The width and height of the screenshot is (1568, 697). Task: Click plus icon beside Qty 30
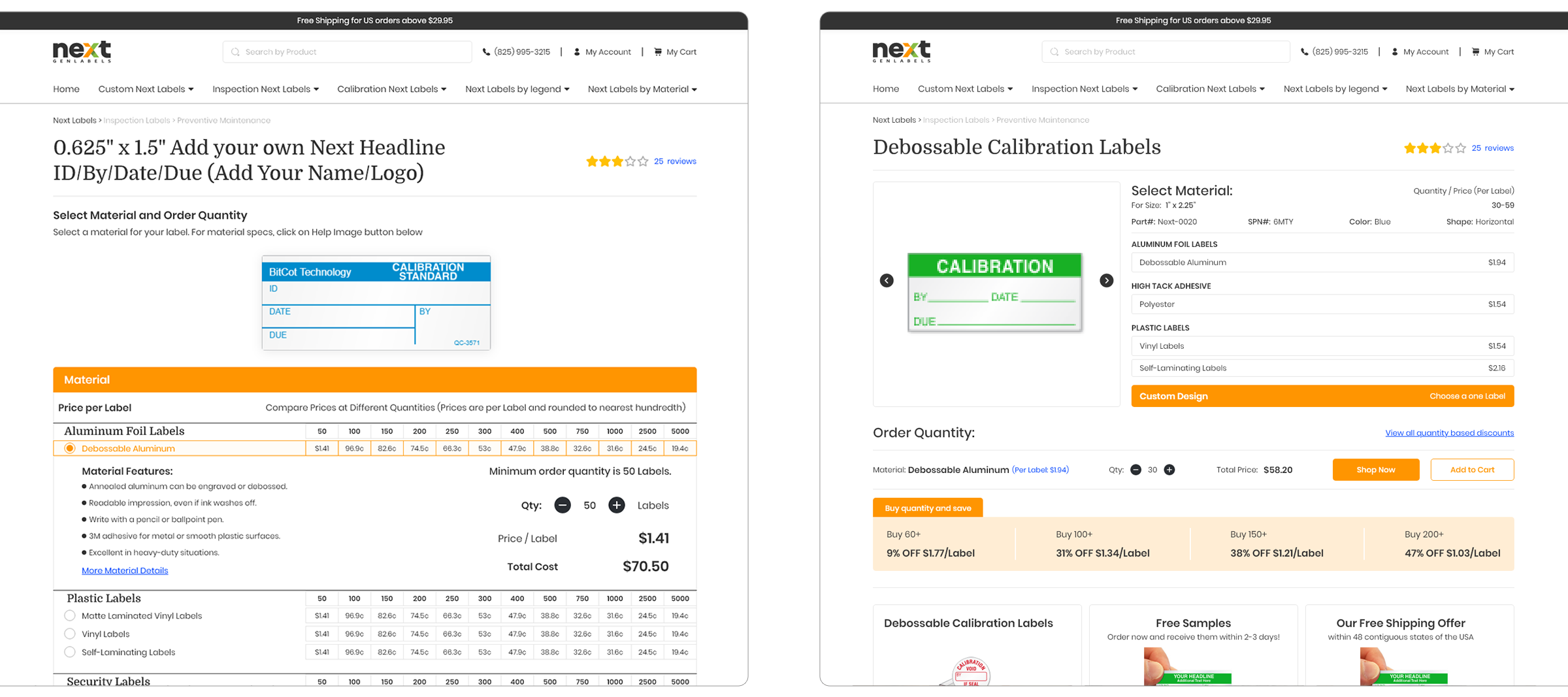pos(1169,470)
